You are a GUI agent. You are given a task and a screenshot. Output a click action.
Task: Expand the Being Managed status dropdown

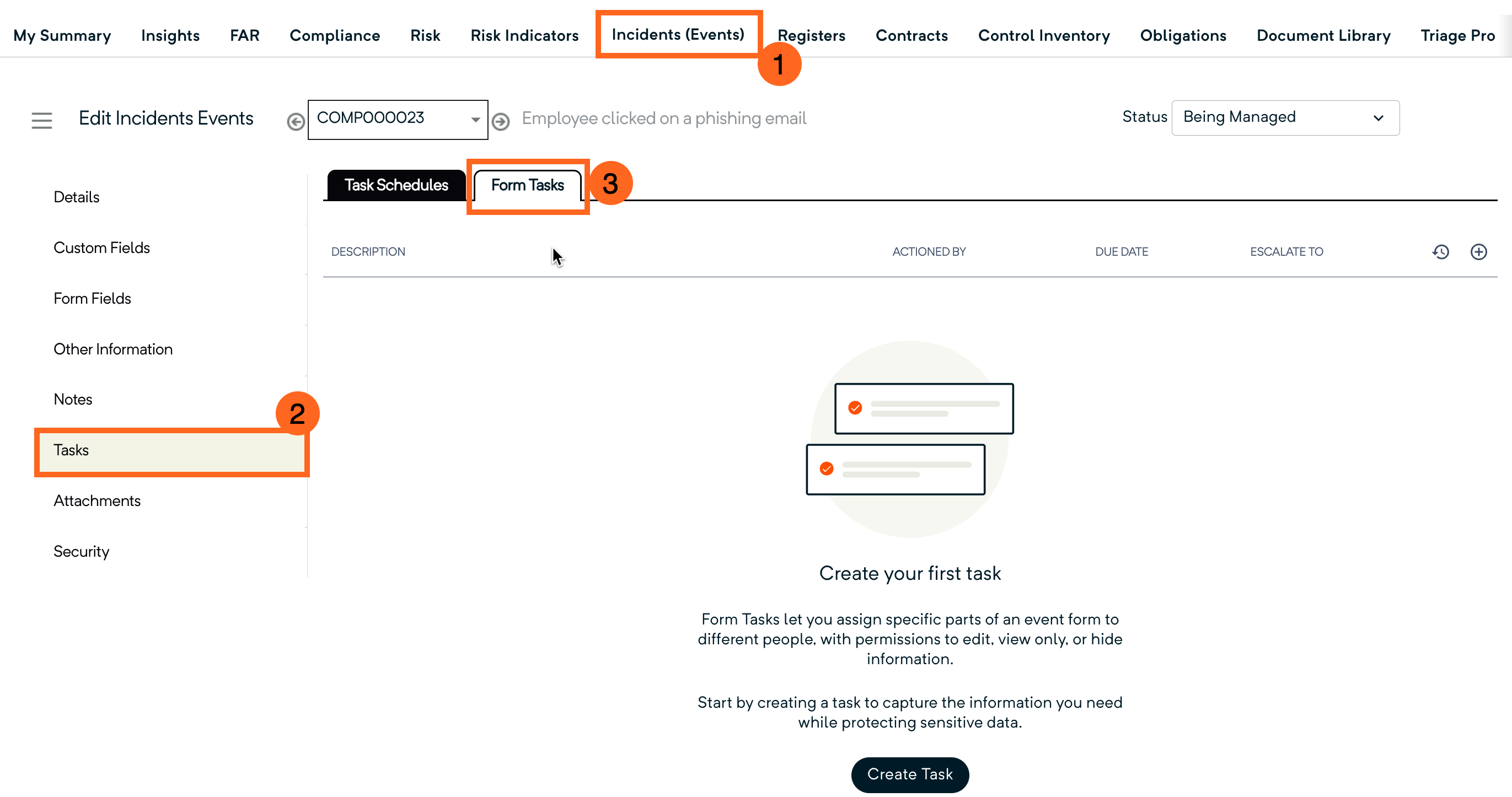coord(1285,117)
